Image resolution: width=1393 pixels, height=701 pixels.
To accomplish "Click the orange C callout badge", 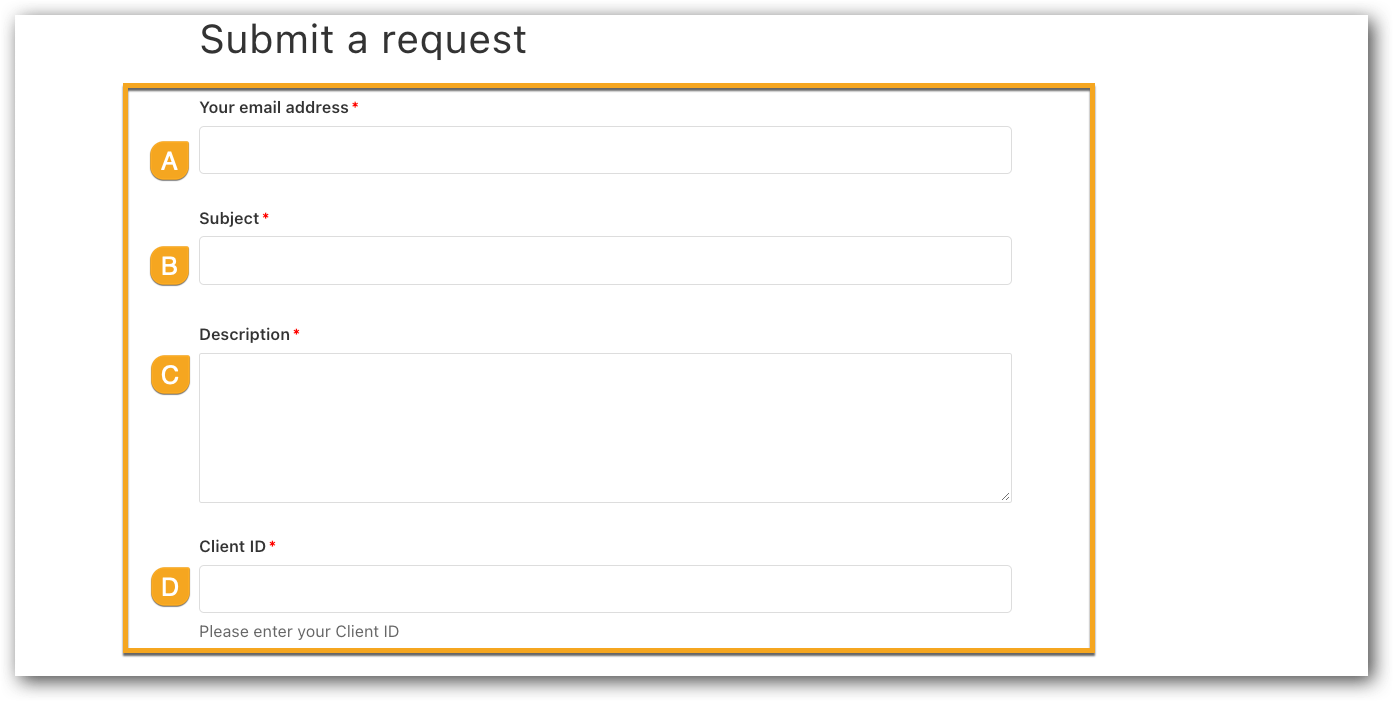I will 170,375.
